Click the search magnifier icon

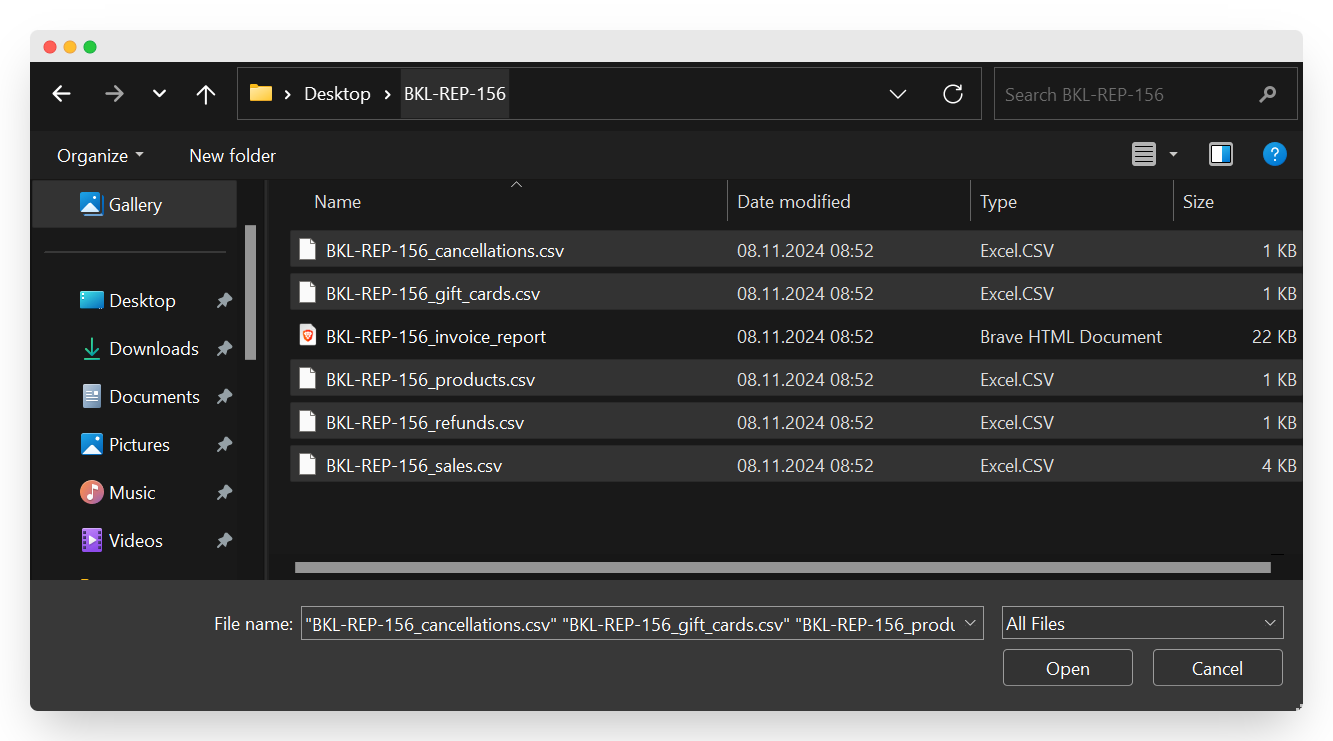point(1268,93)
